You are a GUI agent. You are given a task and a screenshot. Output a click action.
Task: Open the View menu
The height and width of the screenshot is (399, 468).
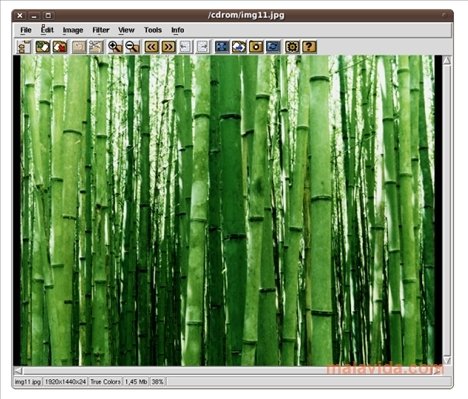(126, 30)
